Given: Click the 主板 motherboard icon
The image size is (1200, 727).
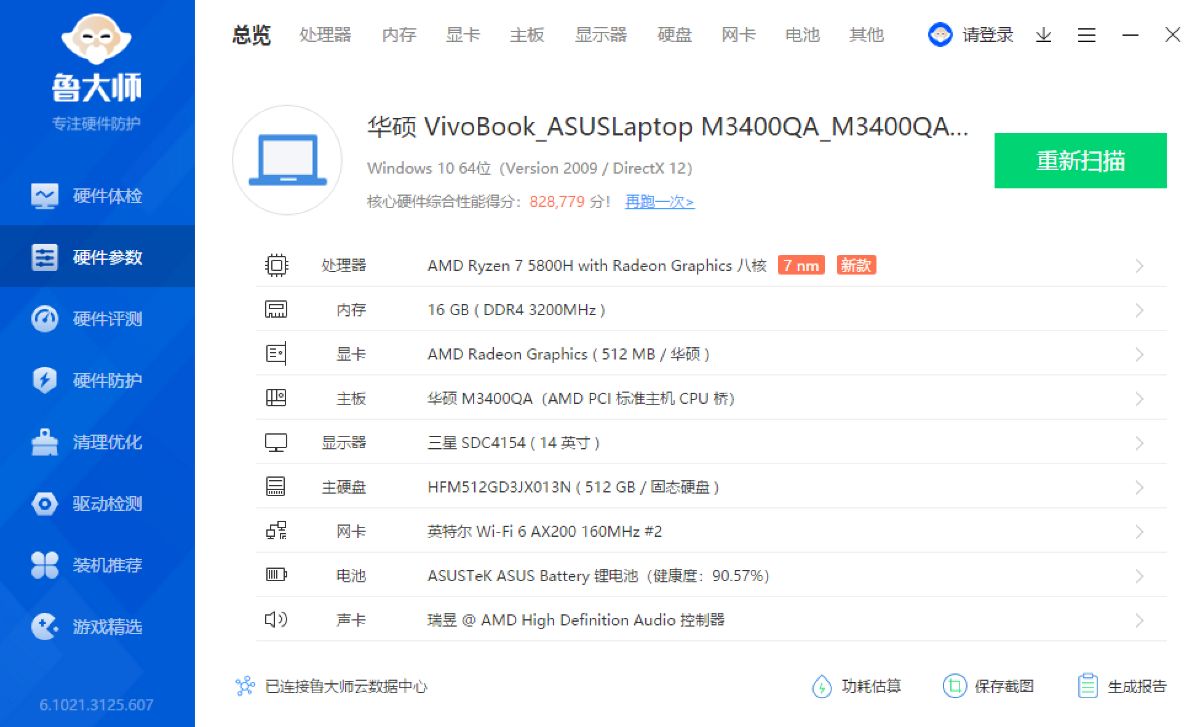Looking at the screenshot, I should pyautogui.click(x=276, y=398).
